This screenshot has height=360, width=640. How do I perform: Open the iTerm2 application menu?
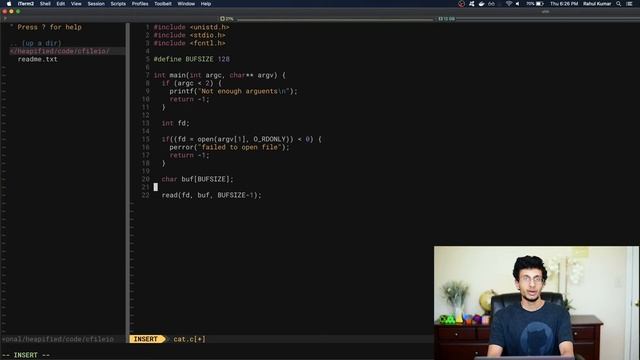coord(26,4)
